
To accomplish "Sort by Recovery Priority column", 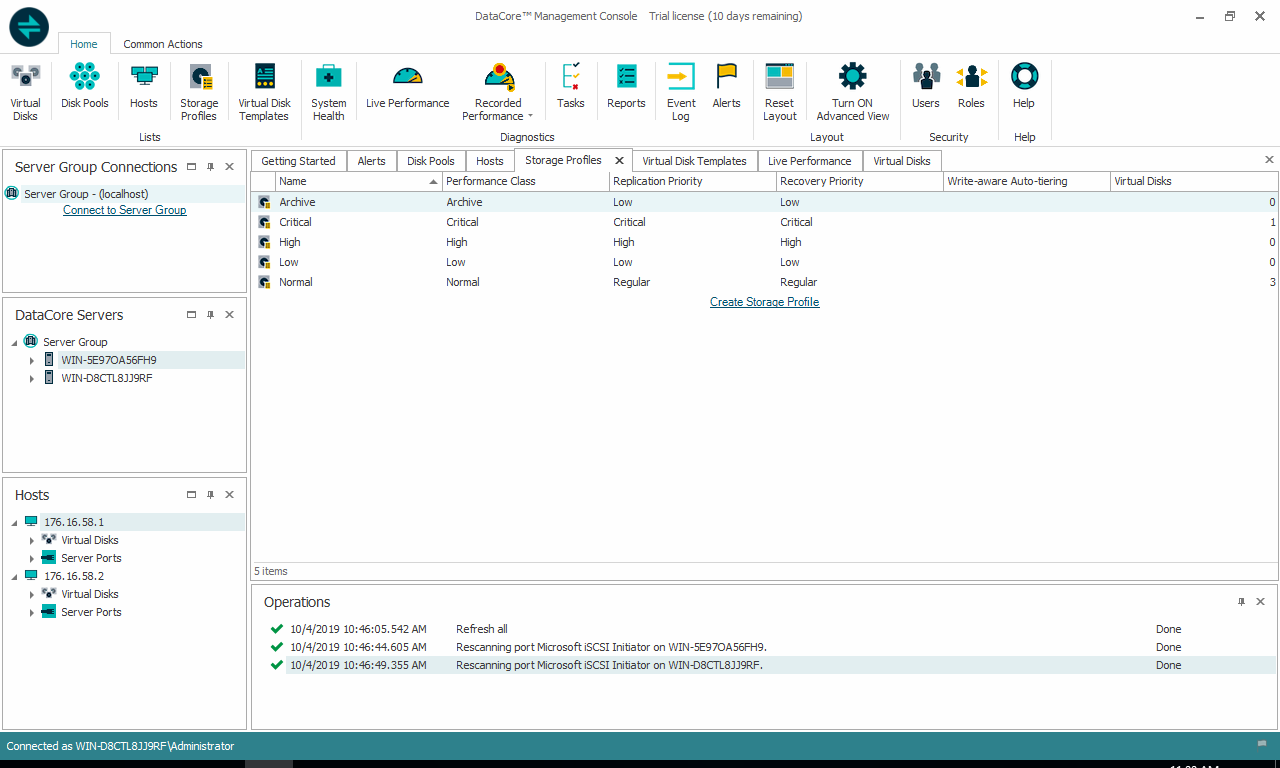I will pos(860,181).
